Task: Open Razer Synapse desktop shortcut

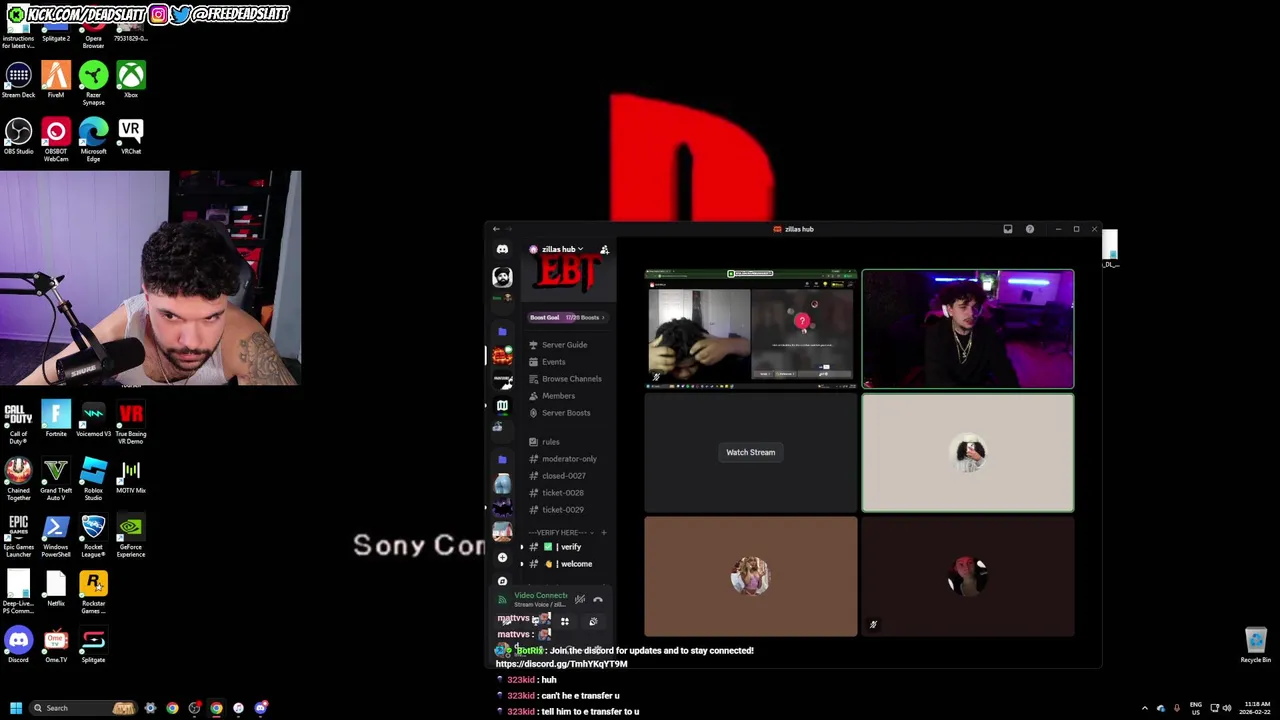Action: pos(93,83)
